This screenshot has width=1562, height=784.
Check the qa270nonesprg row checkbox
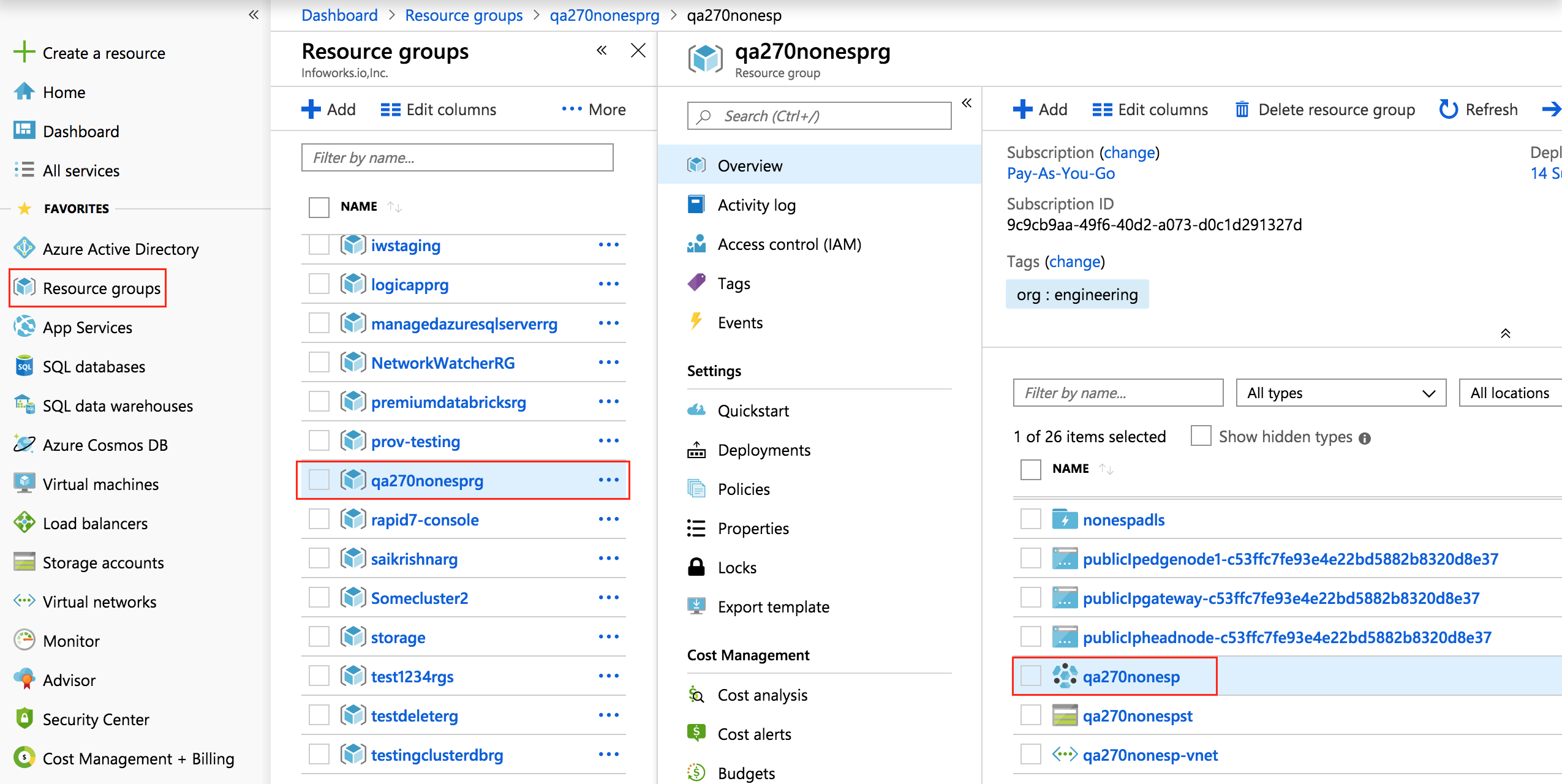point(319,480)
